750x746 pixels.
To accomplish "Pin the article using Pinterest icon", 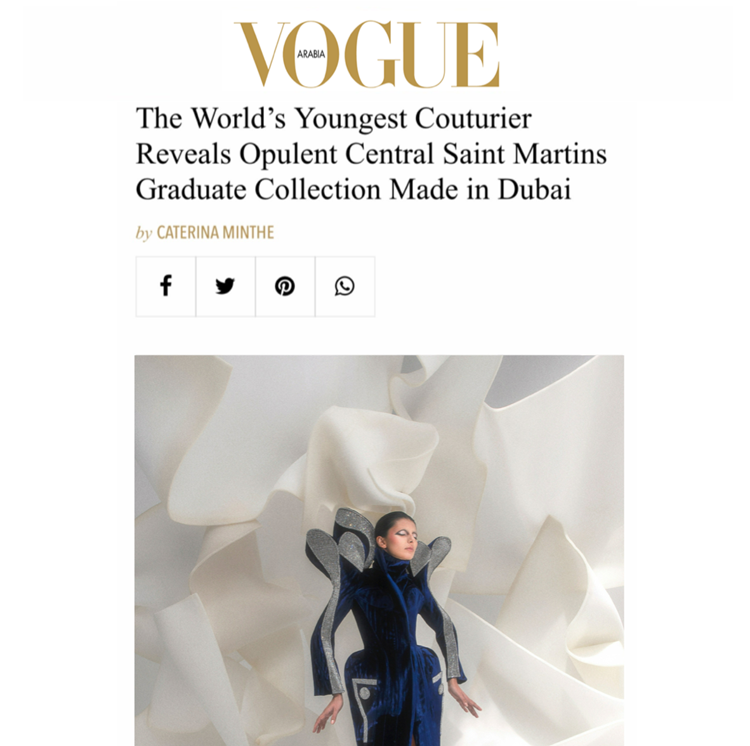I will coord(285,286).
